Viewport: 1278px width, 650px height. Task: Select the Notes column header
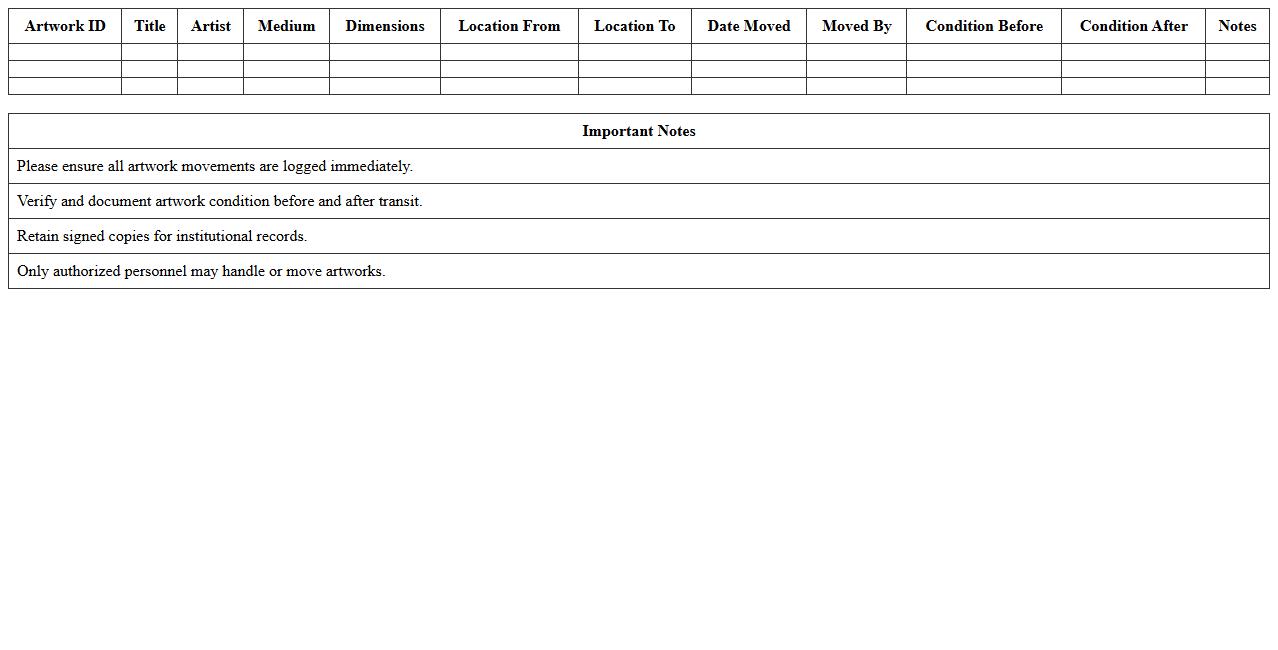1237,26
